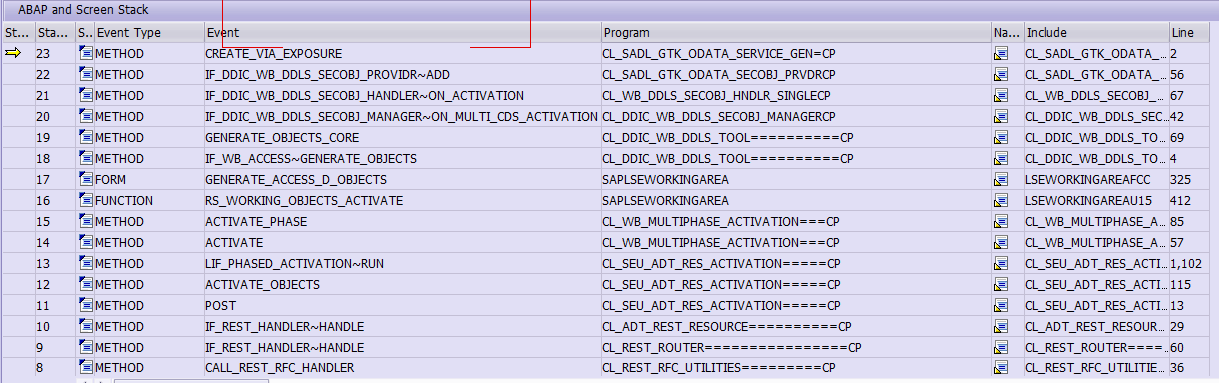Select event ACTIVATE_PHASE

[x=256, y=222]
